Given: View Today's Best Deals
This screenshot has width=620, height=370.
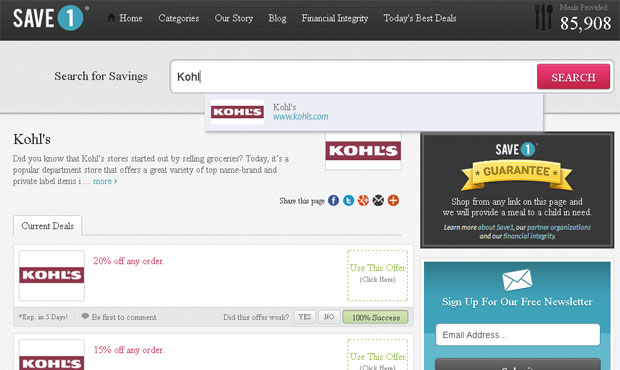Looking at the screenshot, I should pos(420,18).
